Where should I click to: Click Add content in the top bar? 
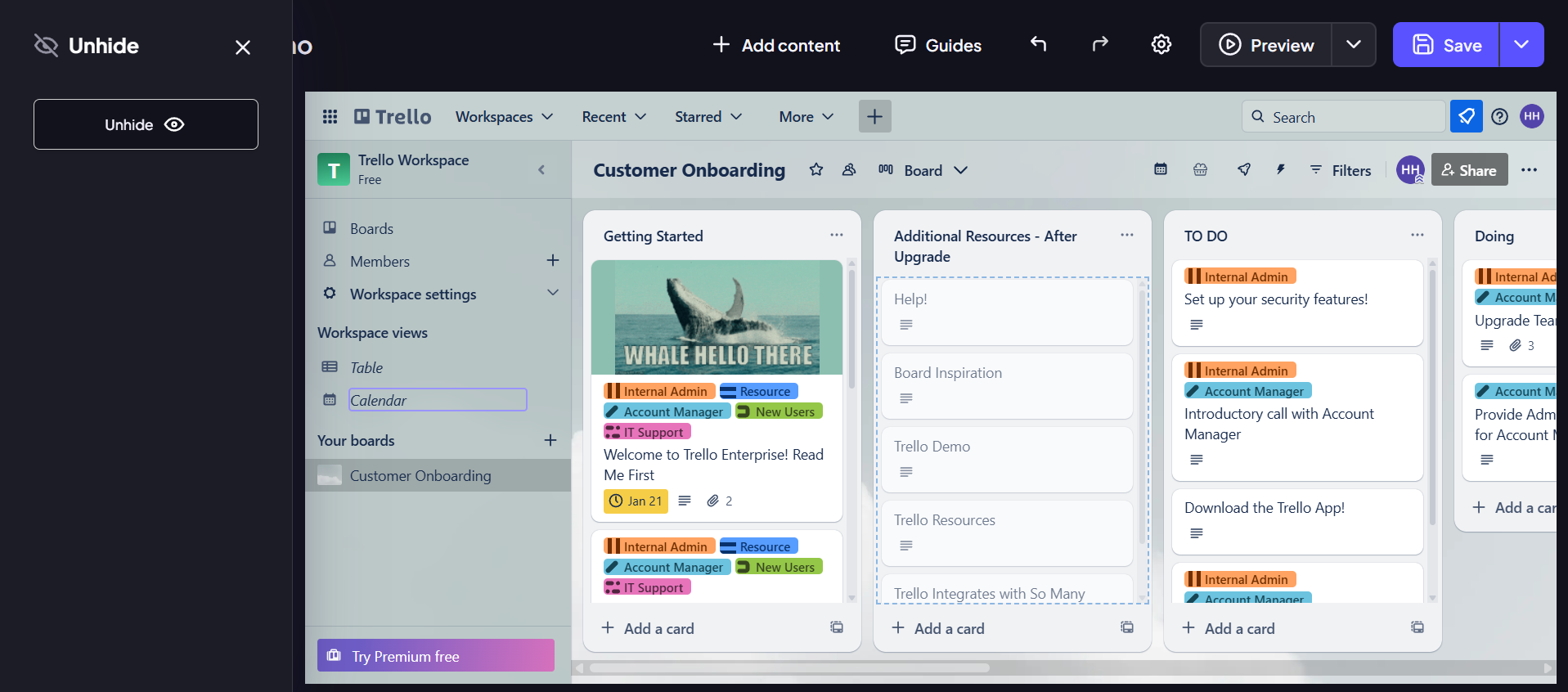point(776,45)
